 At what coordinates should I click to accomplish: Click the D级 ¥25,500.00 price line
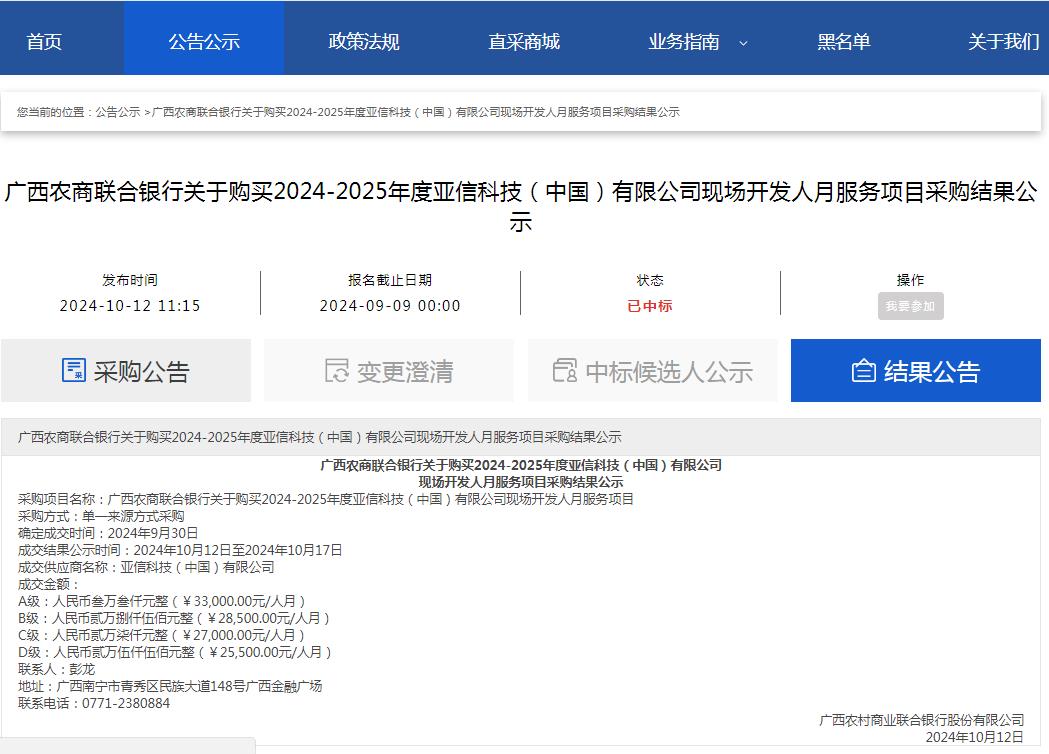(x=175, y=652)
